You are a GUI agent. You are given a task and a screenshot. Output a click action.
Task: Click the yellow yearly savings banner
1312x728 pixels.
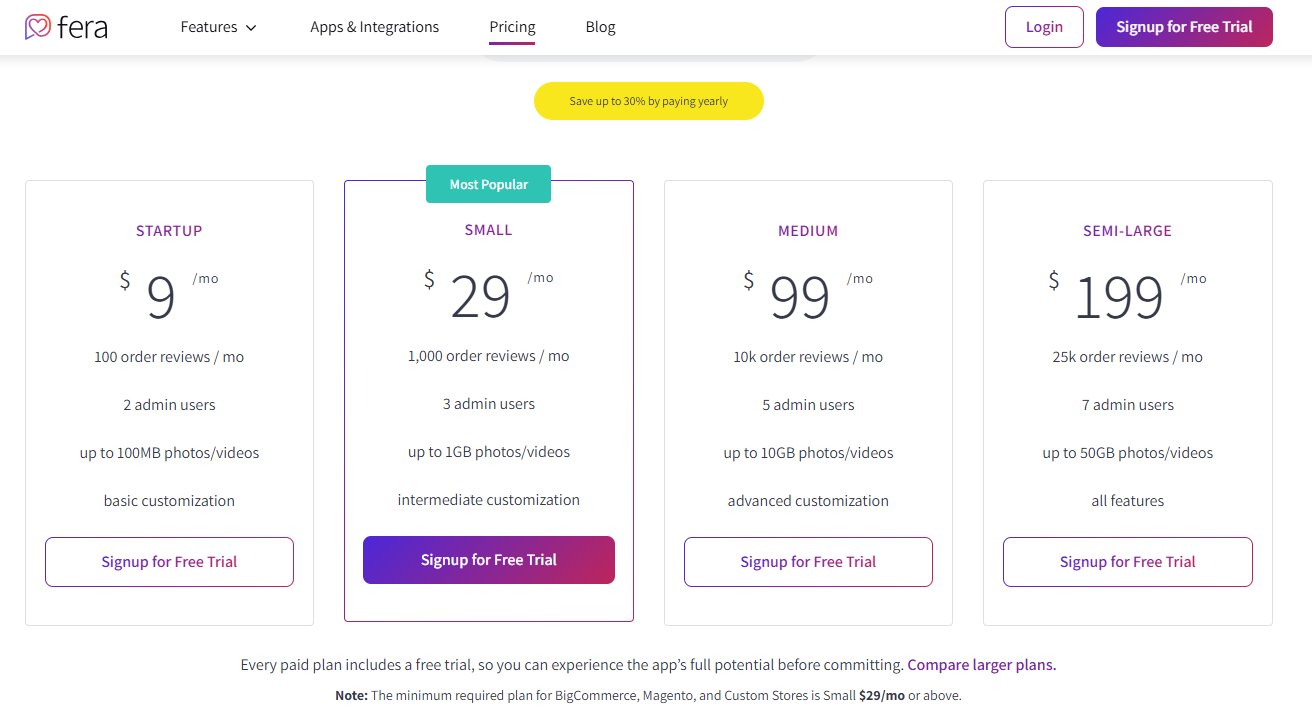click(x=648, y=100)
